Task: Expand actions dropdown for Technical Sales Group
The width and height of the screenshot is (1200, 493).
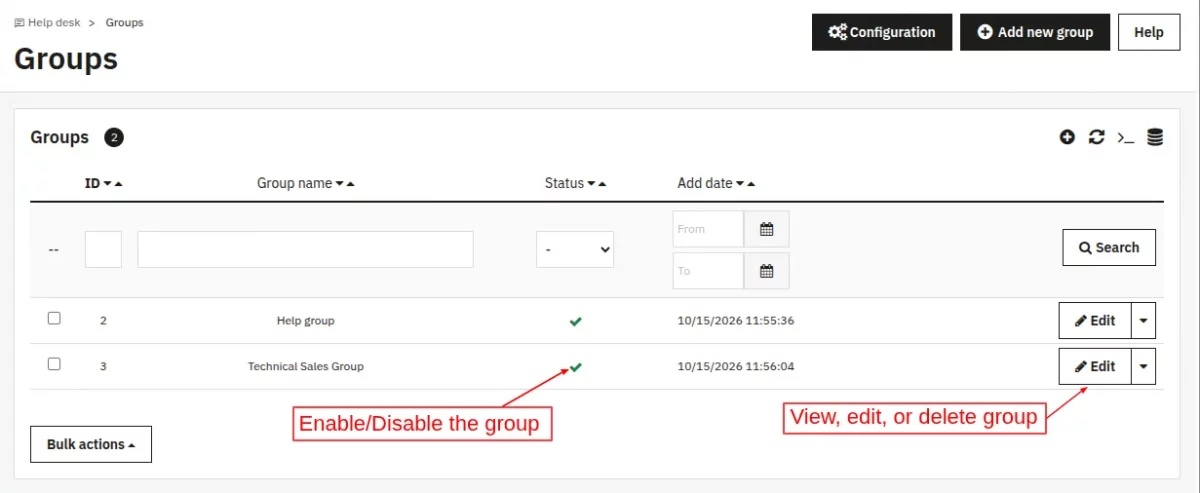Action: tap(1144, 366)
